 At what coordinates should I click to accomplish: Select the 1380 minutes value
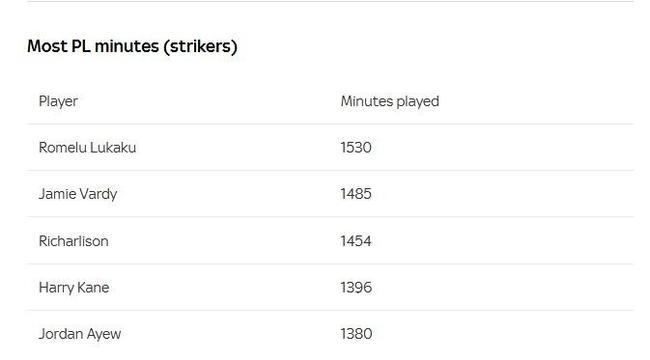pos(356,334)
